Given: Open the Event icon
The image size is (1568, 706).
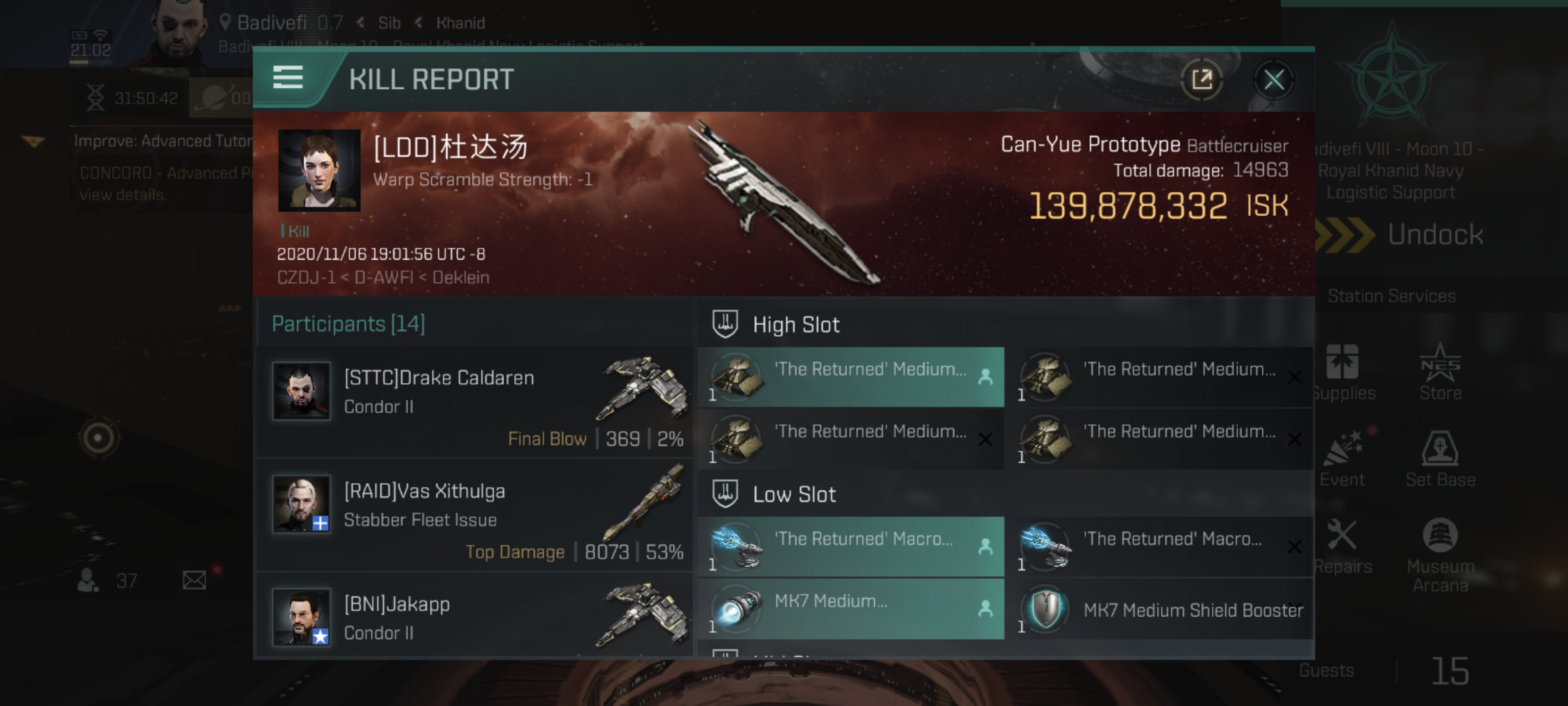Looking at the screenshot, I should [x=1342, y=458].
